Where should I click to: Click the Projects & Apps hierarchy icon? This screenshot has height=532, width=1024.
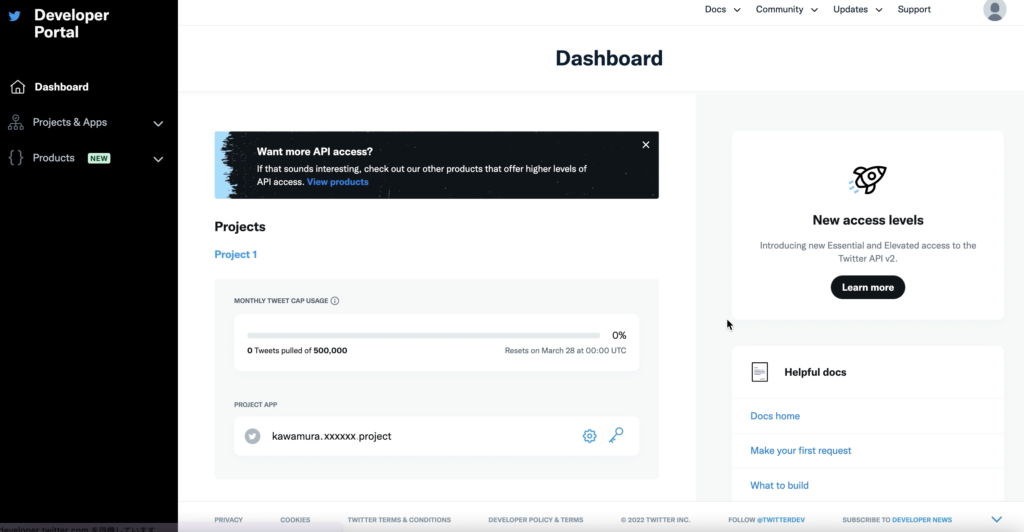pos(16,122)
